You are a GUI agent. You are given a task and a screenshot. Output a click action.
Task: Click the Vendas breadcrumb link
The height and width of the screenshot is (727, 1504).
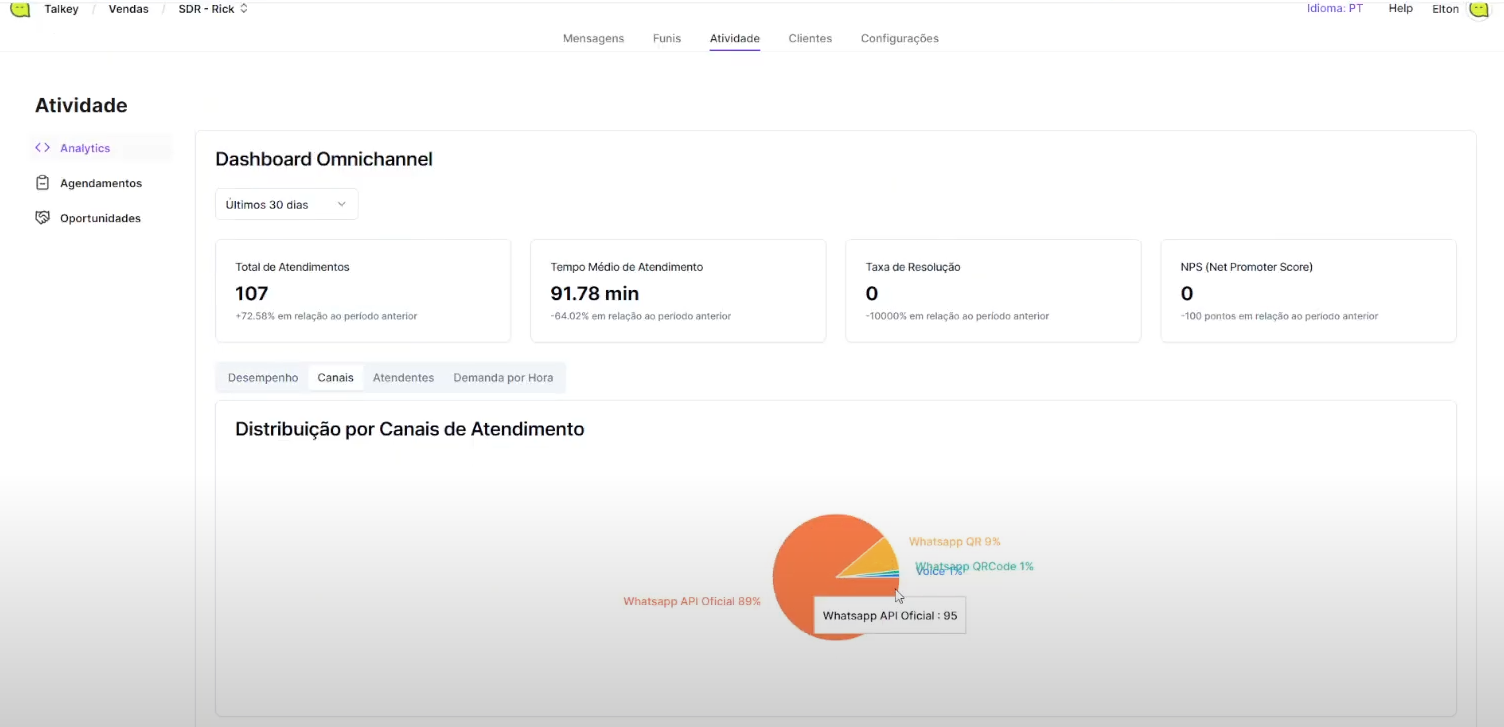(x=128, y=9)
